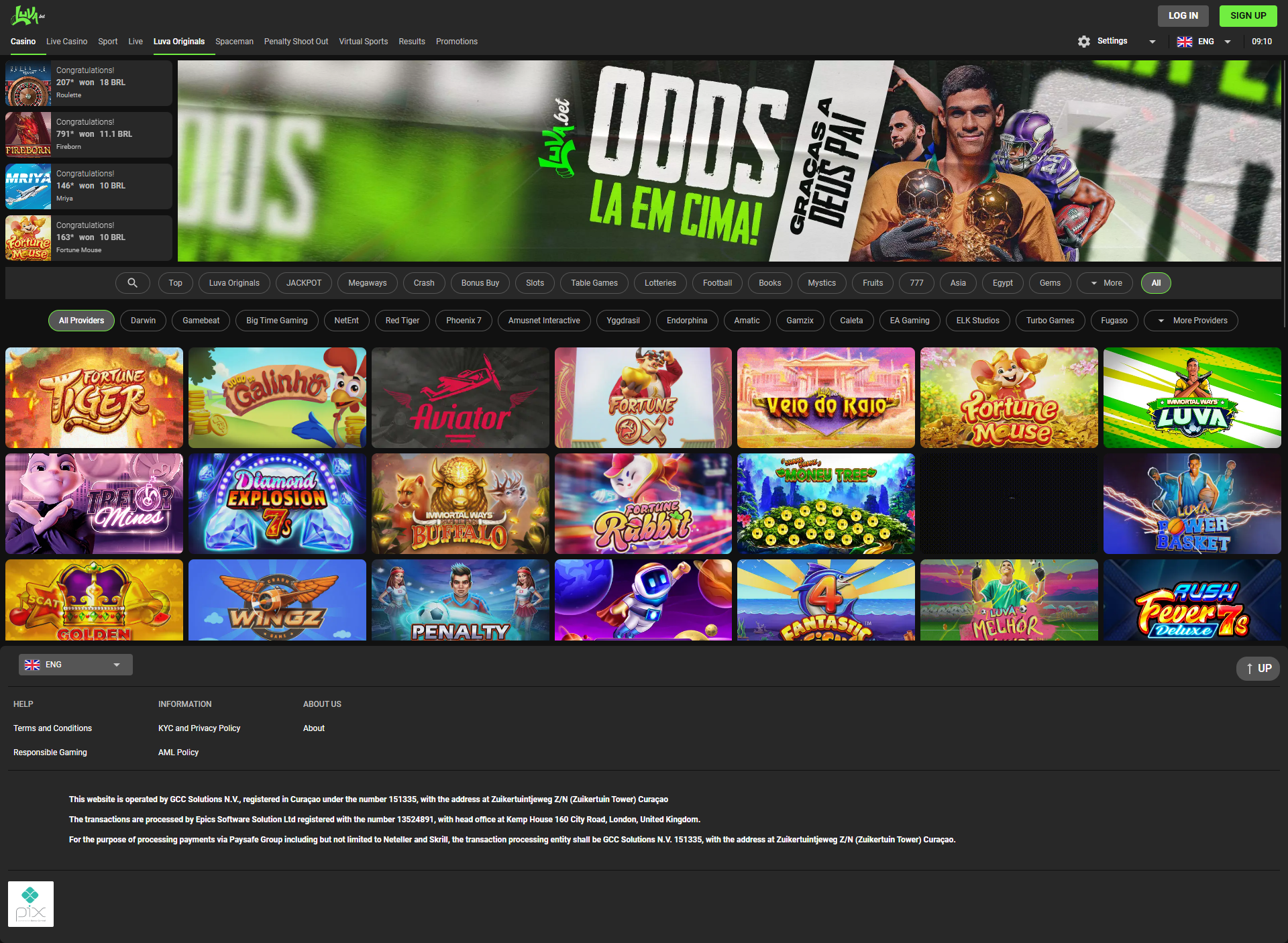This screenshot has height=943, width=1288.
Task: Open the Promotions tab
Action: 456,42
